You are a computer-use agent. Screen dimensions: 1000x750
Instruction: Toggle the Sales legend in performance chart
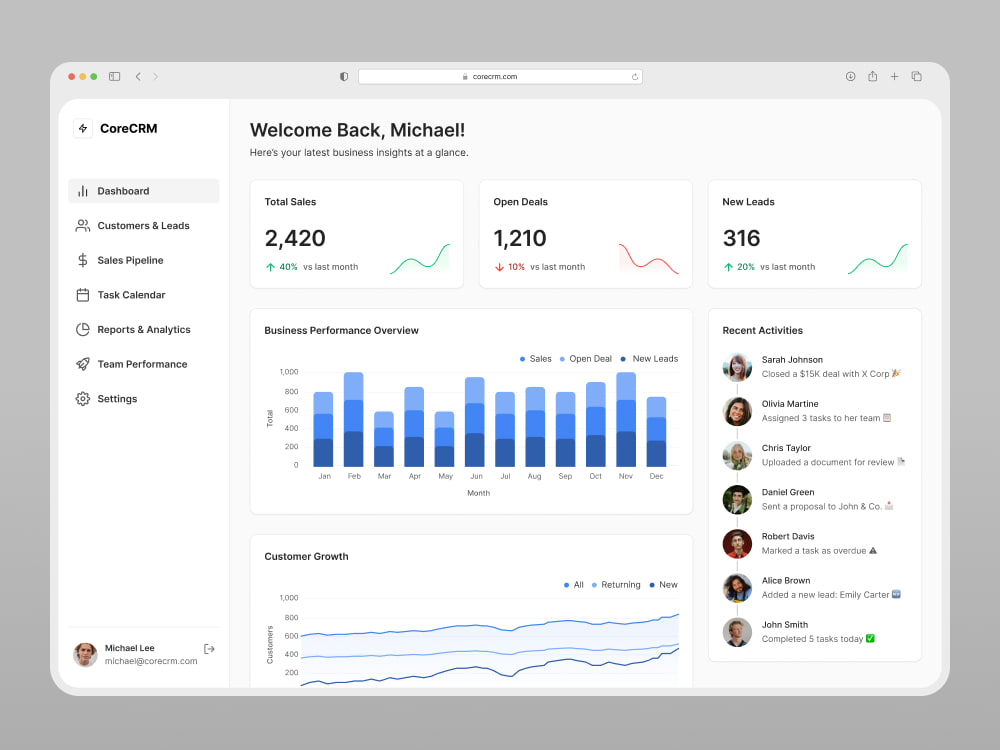pos(536,359)
